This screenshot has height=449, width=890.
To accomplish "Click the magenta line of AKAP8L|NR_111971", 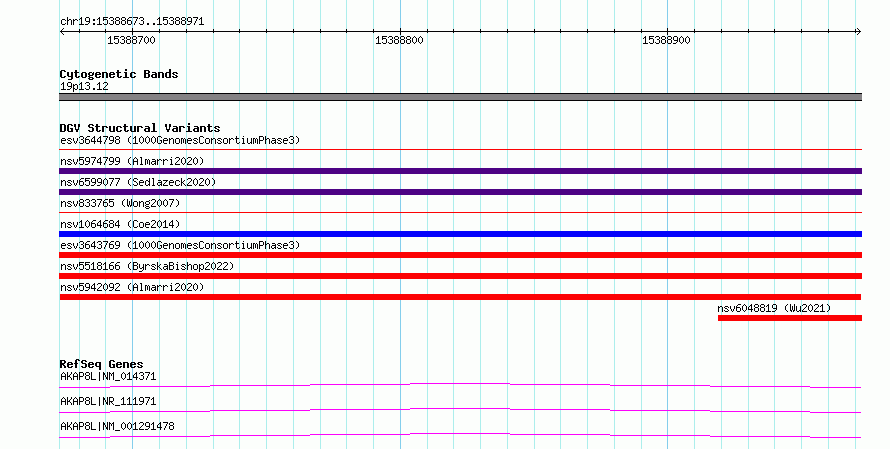I will [460, 410].
